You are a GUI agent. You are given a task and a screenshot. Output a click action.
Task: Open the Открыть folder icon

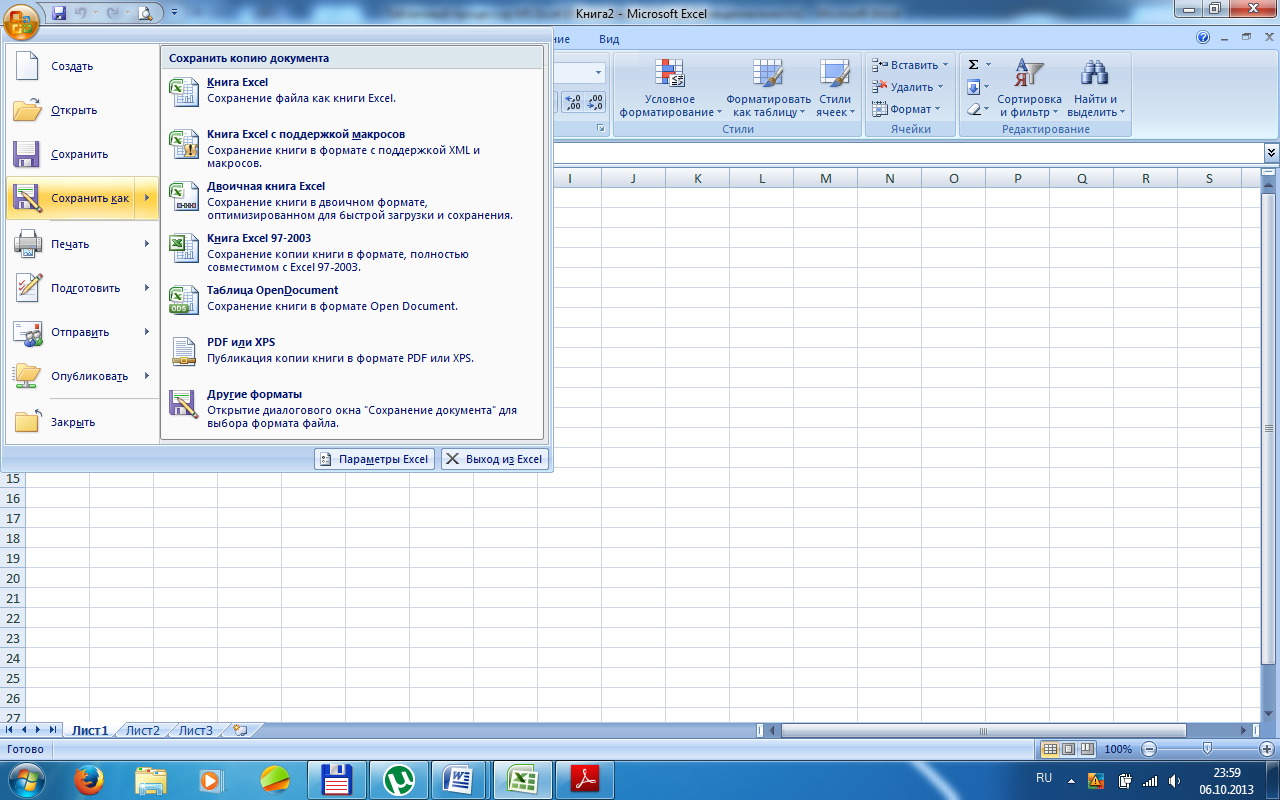(x=27, y=110)
